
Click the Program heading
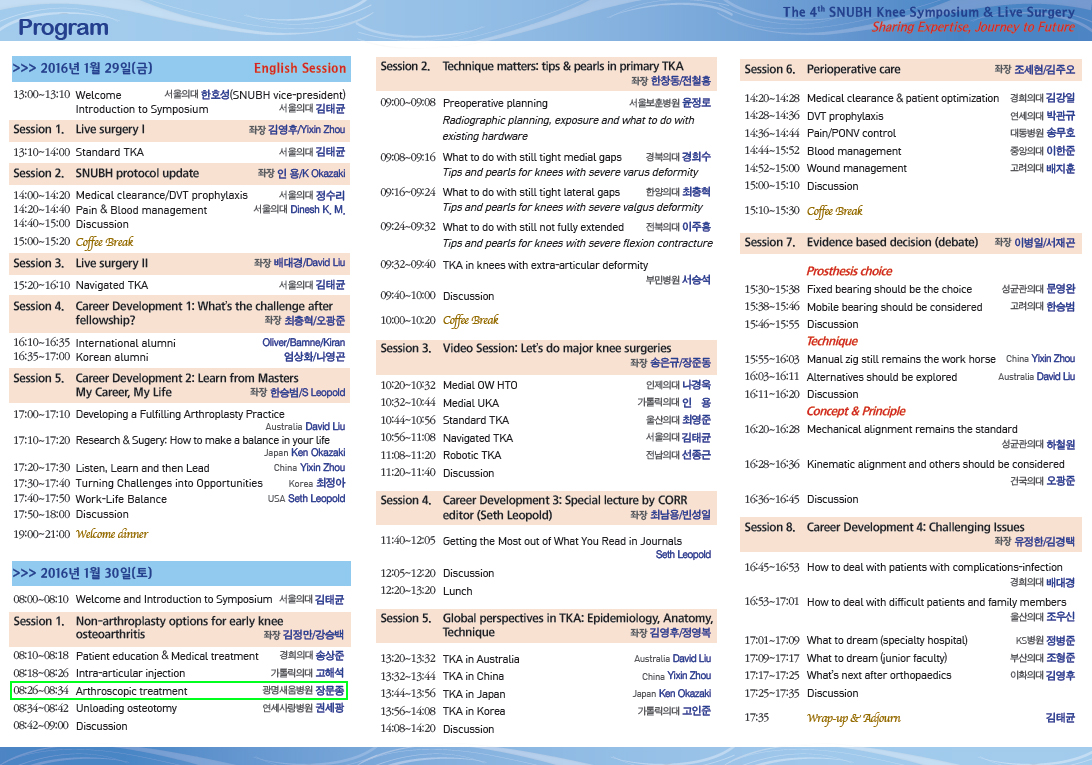pyautogui.click(x=63, y=28)
